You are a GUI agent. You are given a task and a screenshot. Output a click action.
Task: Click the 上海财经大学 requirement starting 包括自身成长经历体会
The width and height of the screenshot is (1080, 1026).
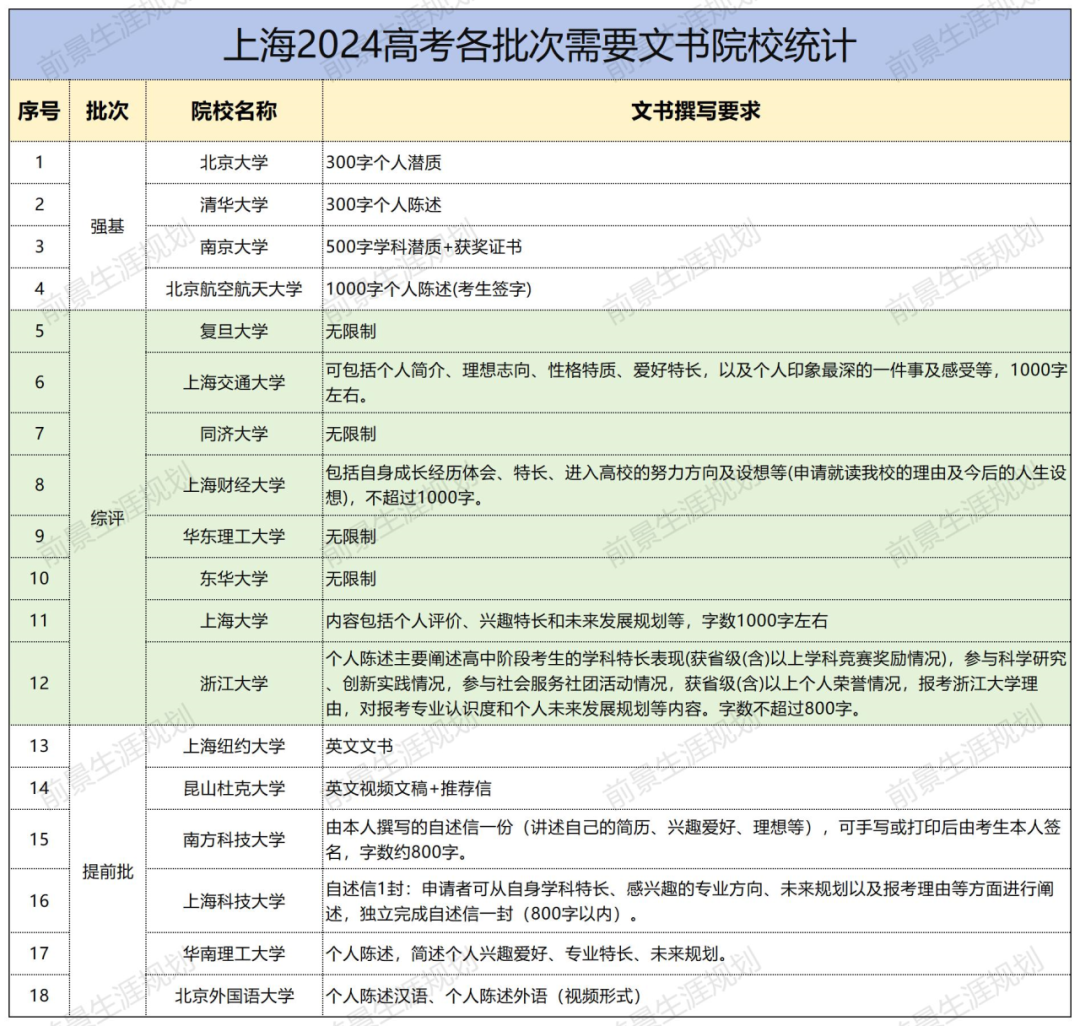tap(696, 485)
